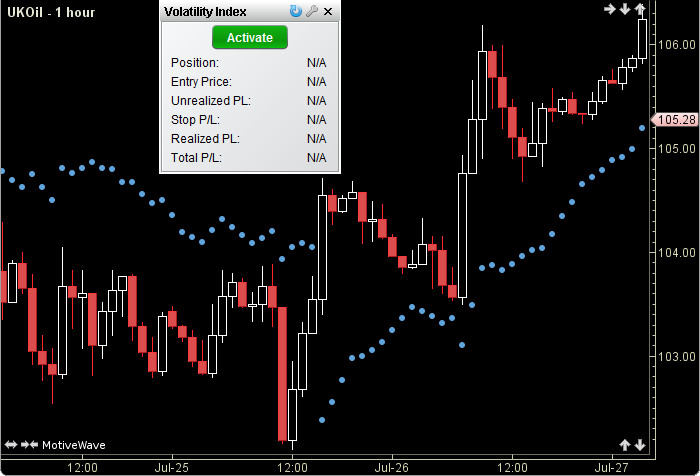Click the up arrow icon at chart top-right
This screenshot has height=476, width=700.
[640, 8]
